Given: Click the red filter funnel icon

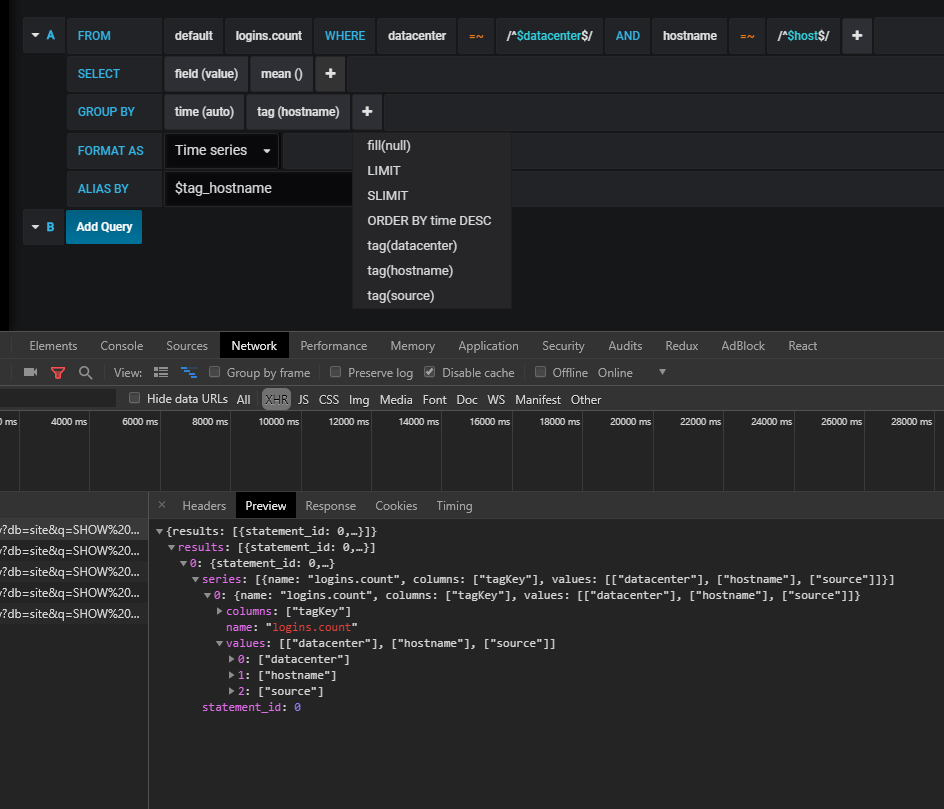Looking at the screenshot, I should coord(58,372).
